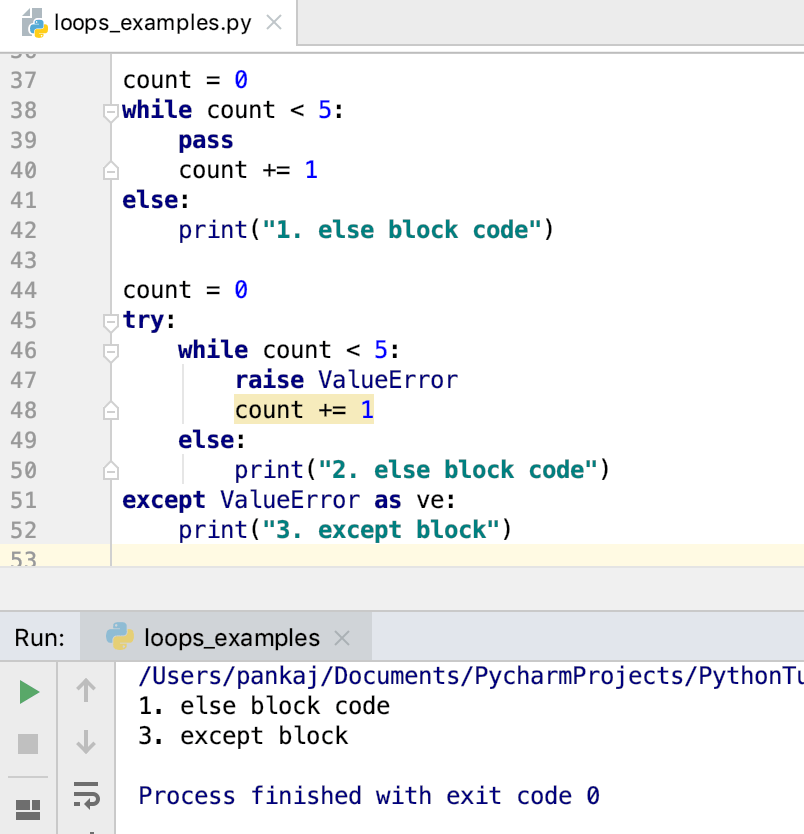Collapse the while loop fold at line 38
The width and height of the screenshot is (804, 834).
pos(110,112)
